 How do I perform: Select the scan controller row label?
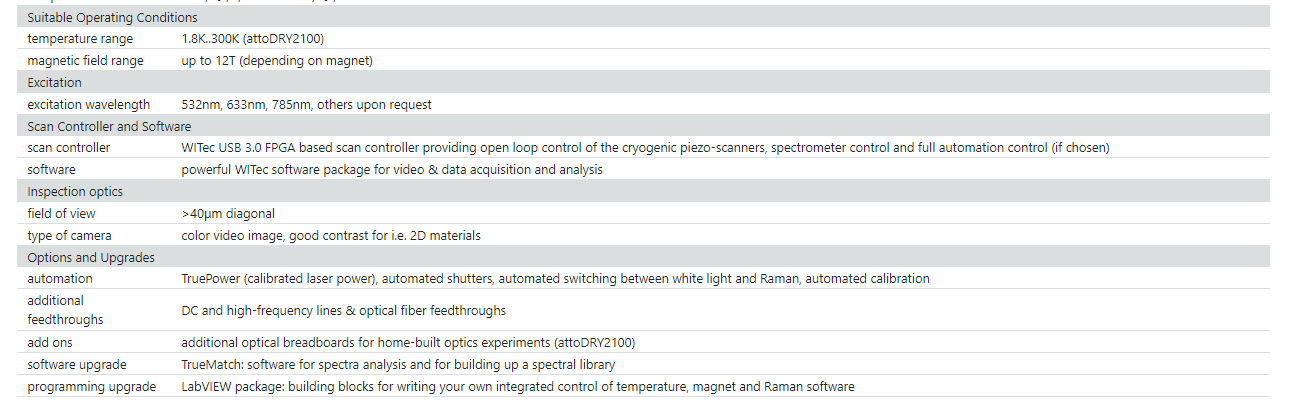pyautogui.click(x=69, y=148)
